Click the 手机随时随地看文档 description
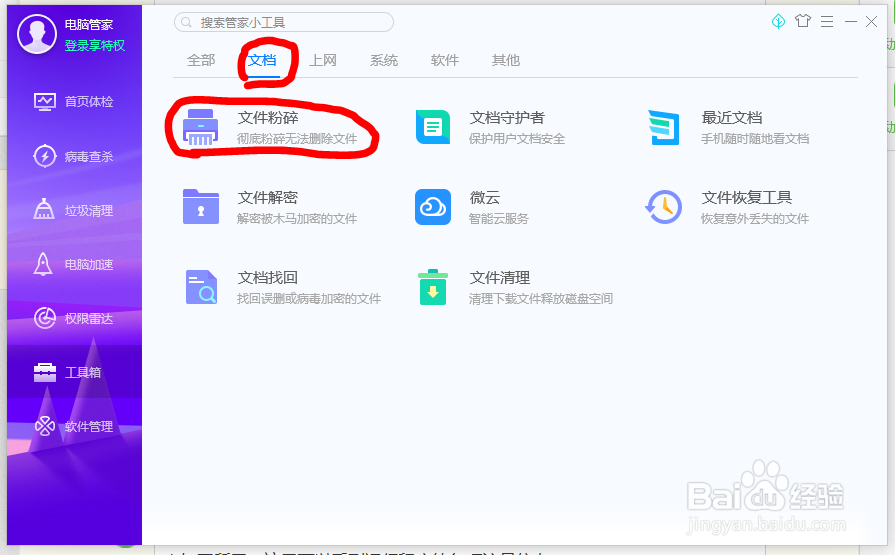The image size is (895, 555). click(755, 139)
